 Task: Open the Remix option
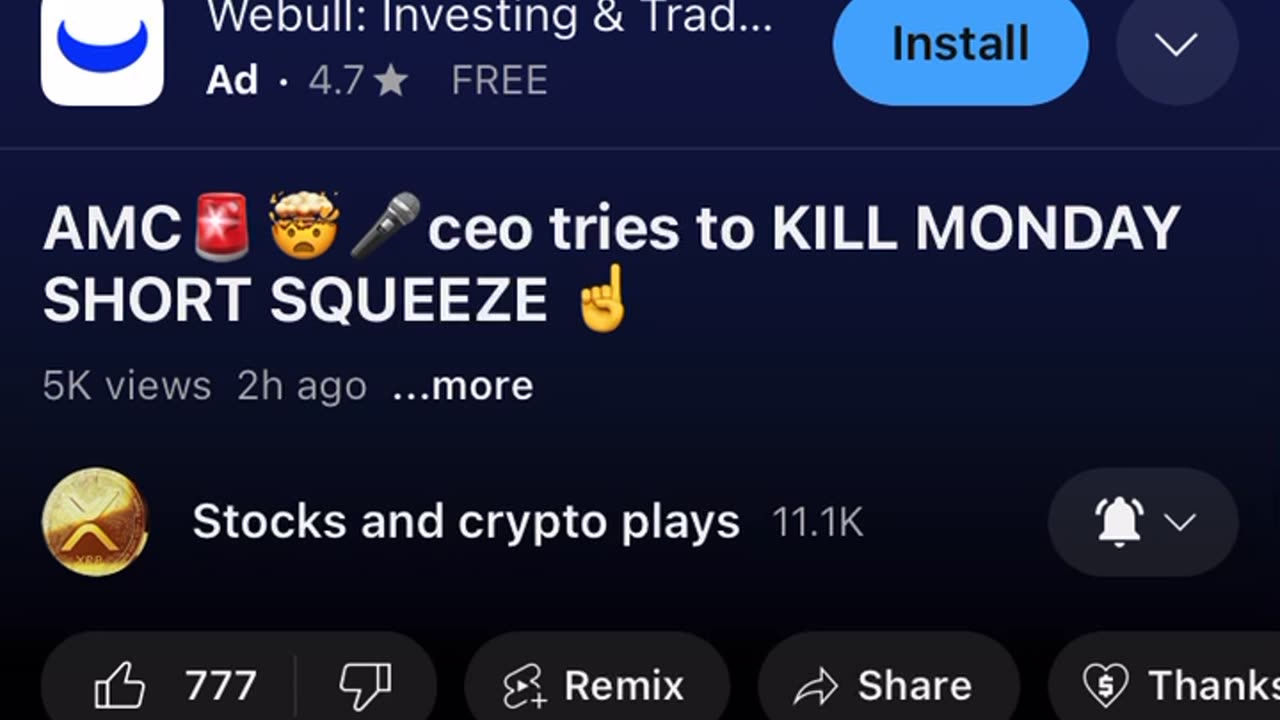click(597, 686)
